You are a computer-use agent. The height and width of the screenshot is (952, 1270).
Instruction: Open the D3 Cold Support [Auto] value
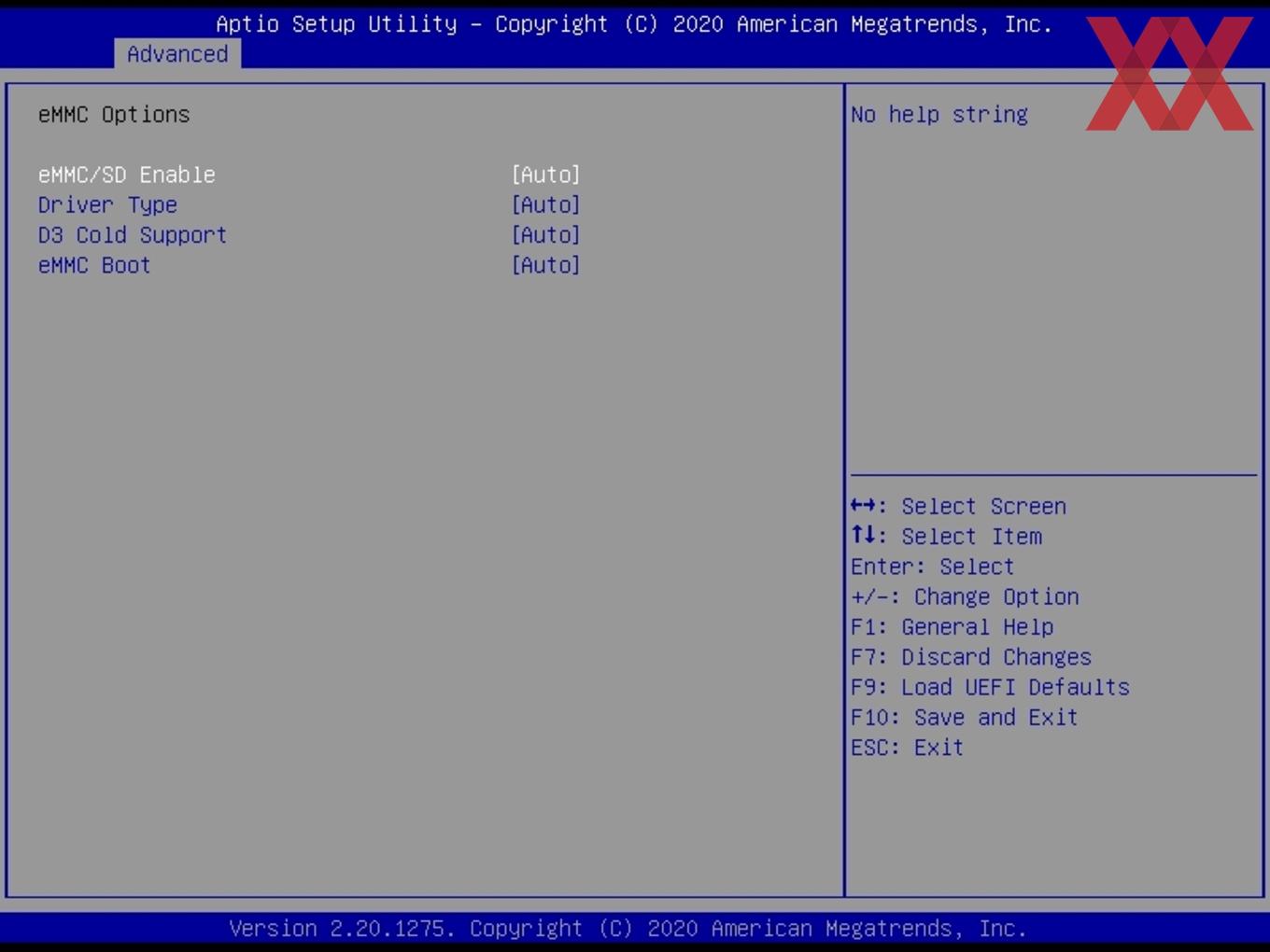546,235
